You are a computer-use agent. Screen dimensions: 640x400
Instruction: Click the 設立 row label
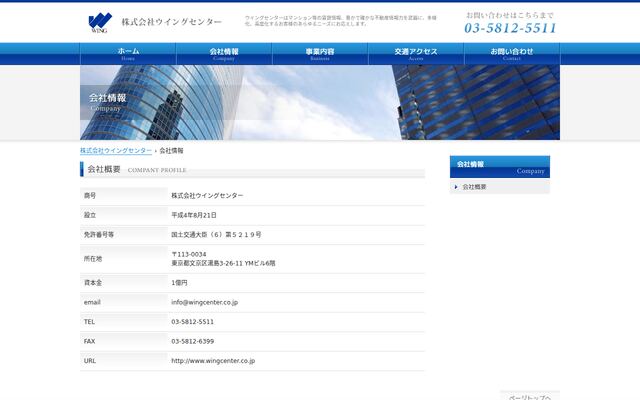point(90,215)
